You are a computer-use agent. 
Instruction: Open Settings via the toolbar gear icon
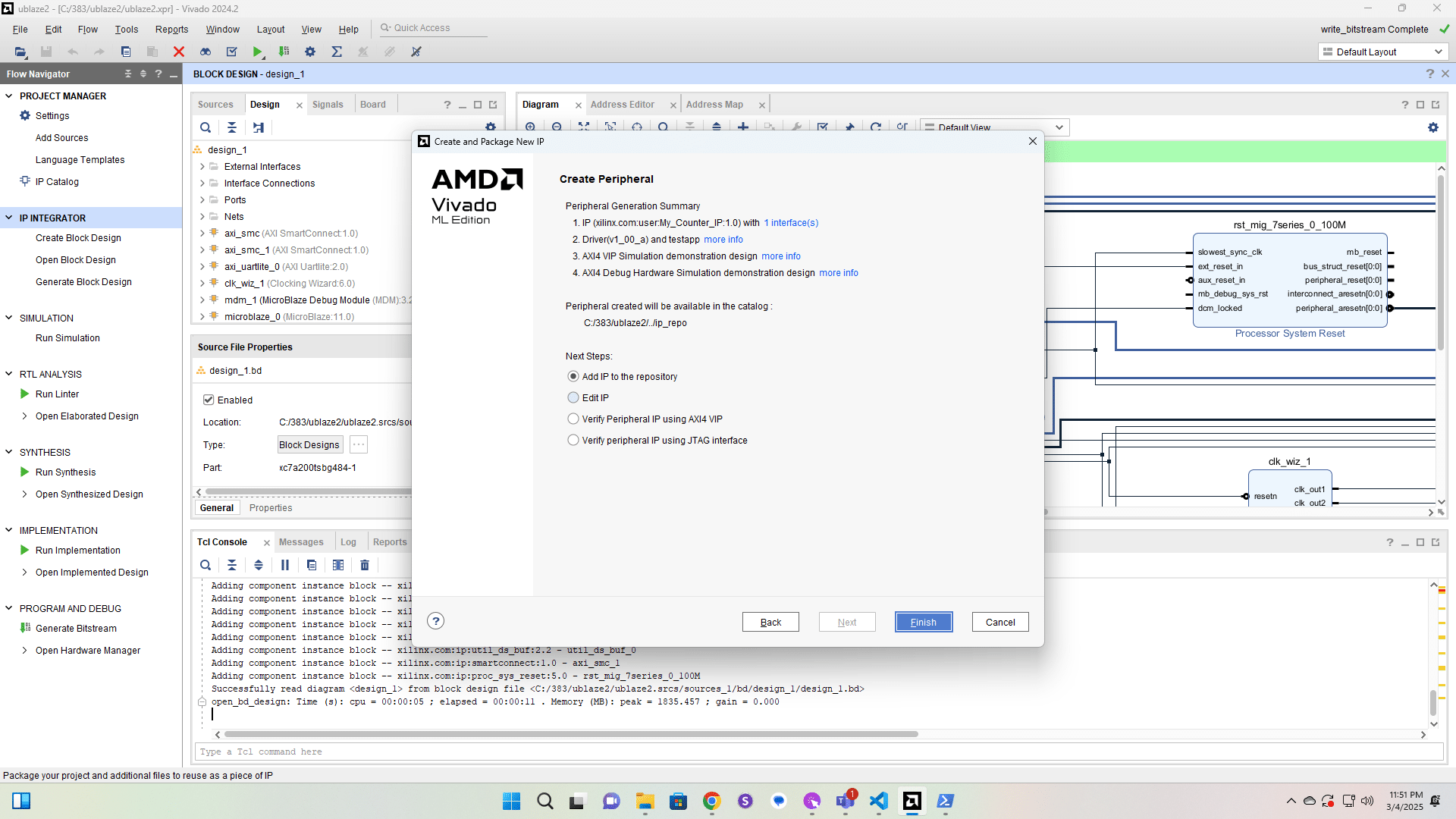tap(310, 52)
